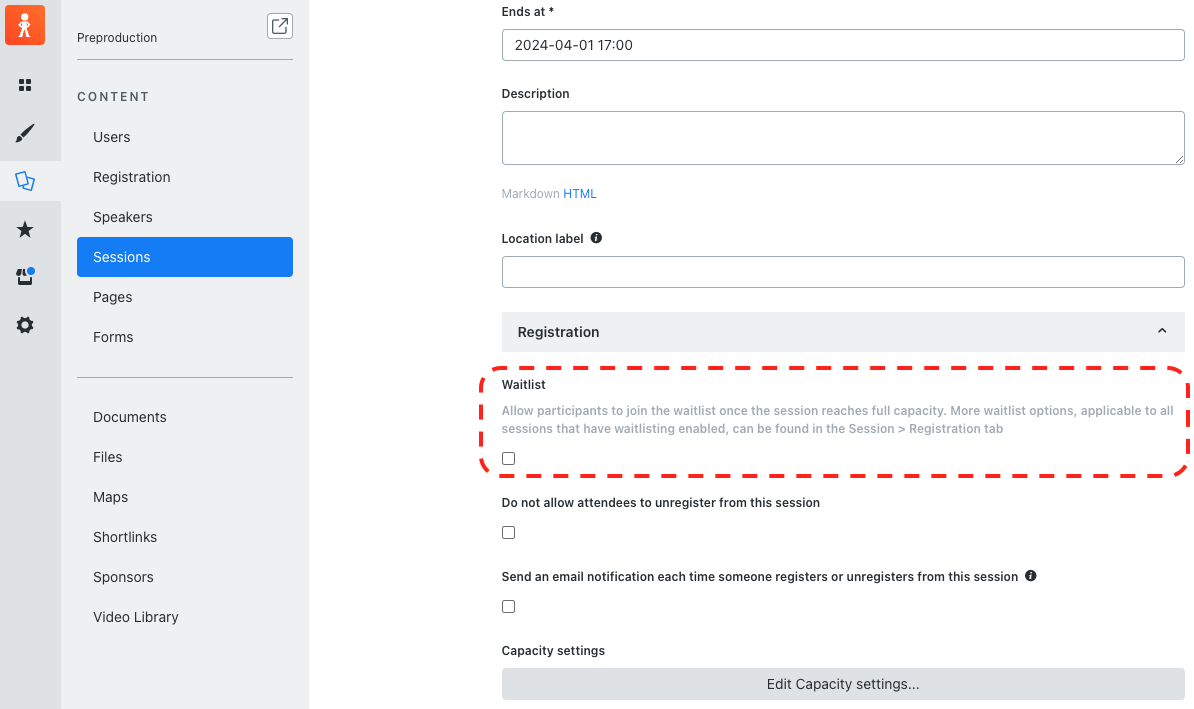The width and height of the screenshot is (1194, 709).
Task: Open Preproduction in external window icon
Action: 279,26
